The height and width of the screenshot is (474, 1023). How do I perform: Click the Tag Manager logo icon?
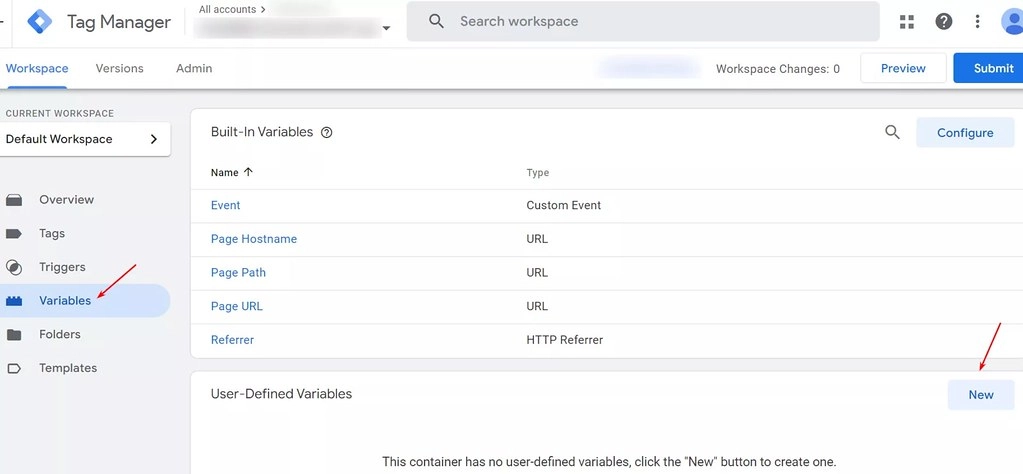click(x=39, y=21)
